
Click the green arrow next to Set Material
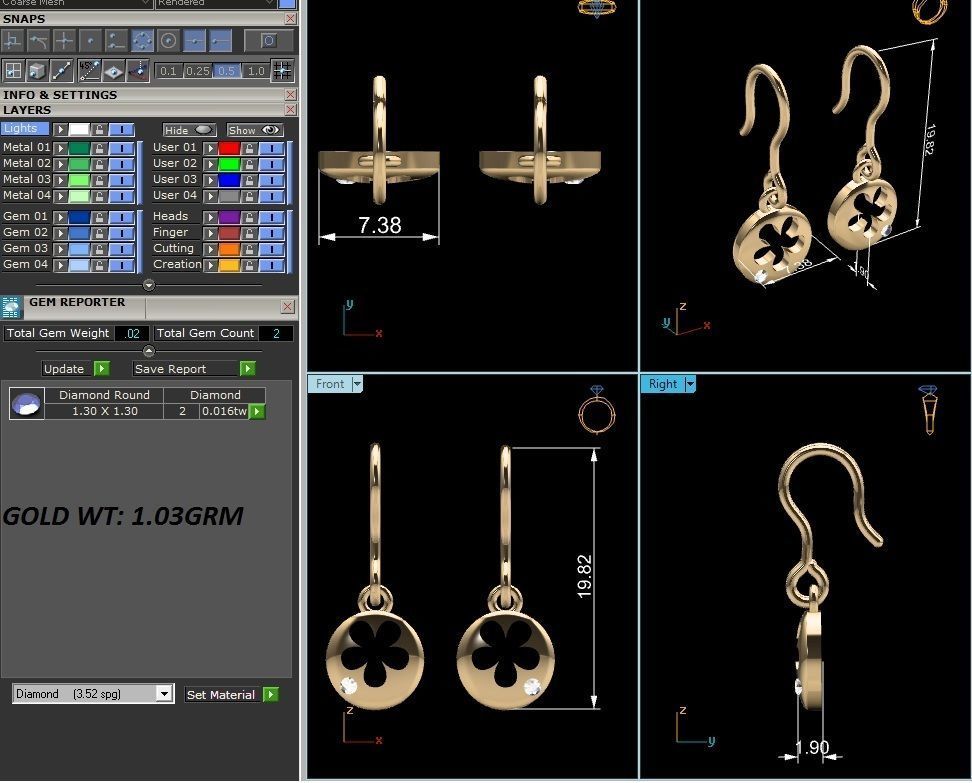pyautogui.click(x=271, y=694)
